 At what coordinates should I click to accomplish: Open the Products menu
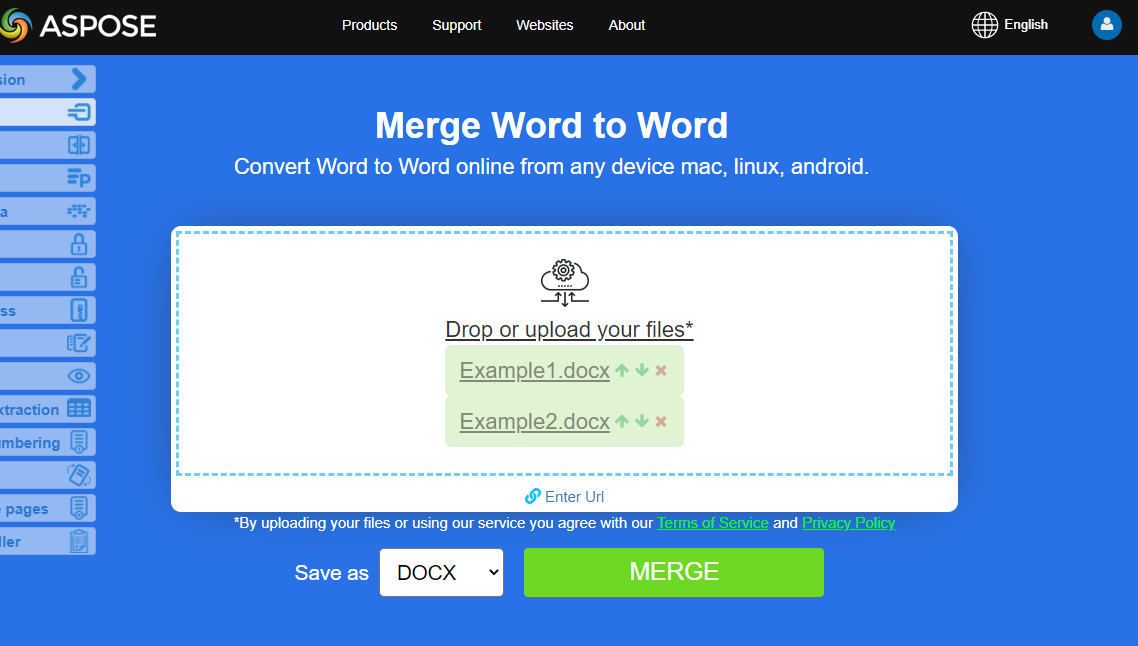click(x=369, y=25)
